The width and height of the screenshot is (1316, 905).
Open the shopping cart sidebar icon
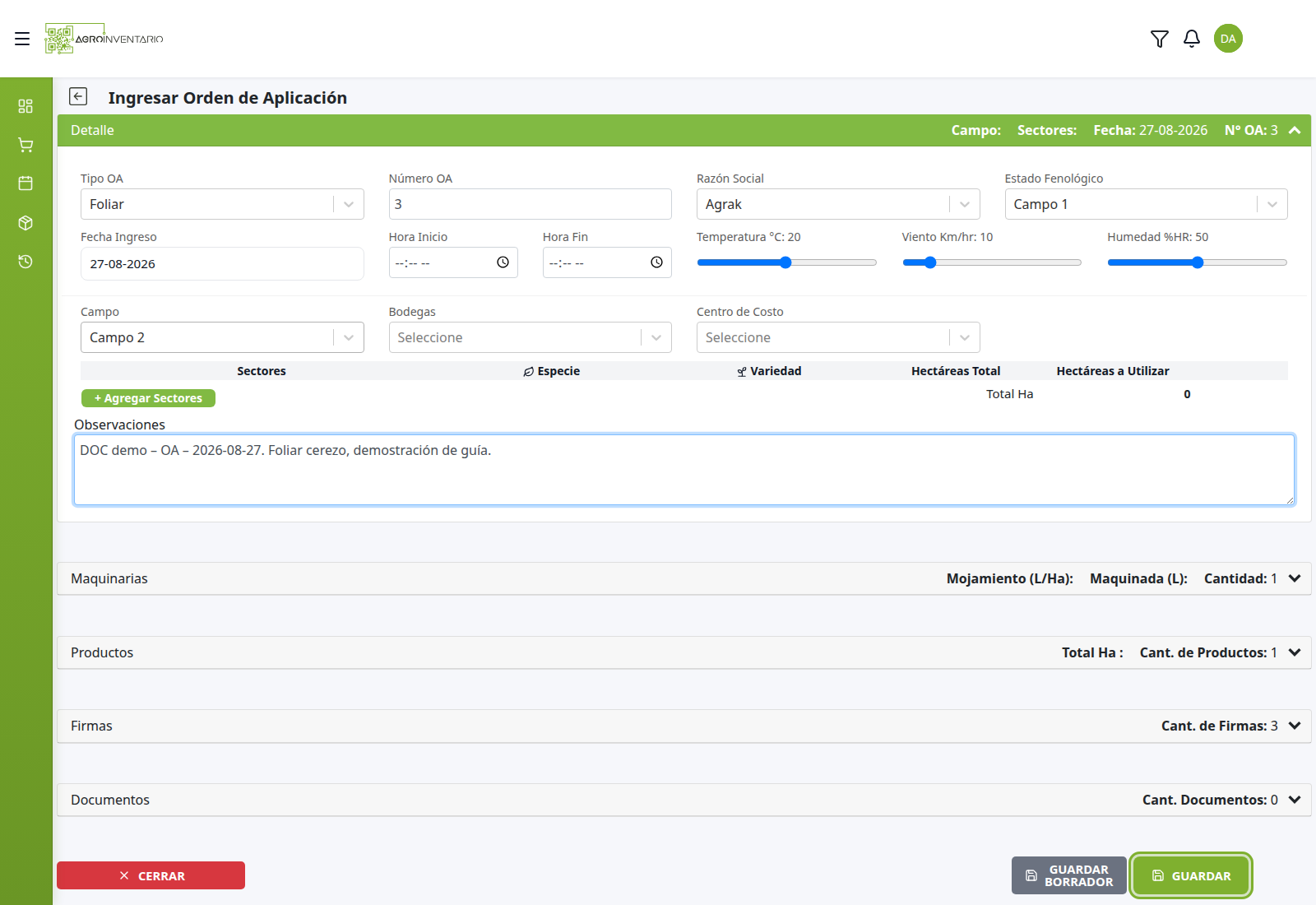click(25, 145)
